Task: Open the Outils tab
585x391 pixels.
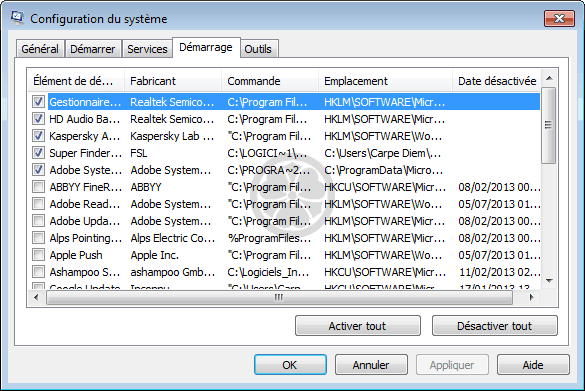Action: [258, 49]
